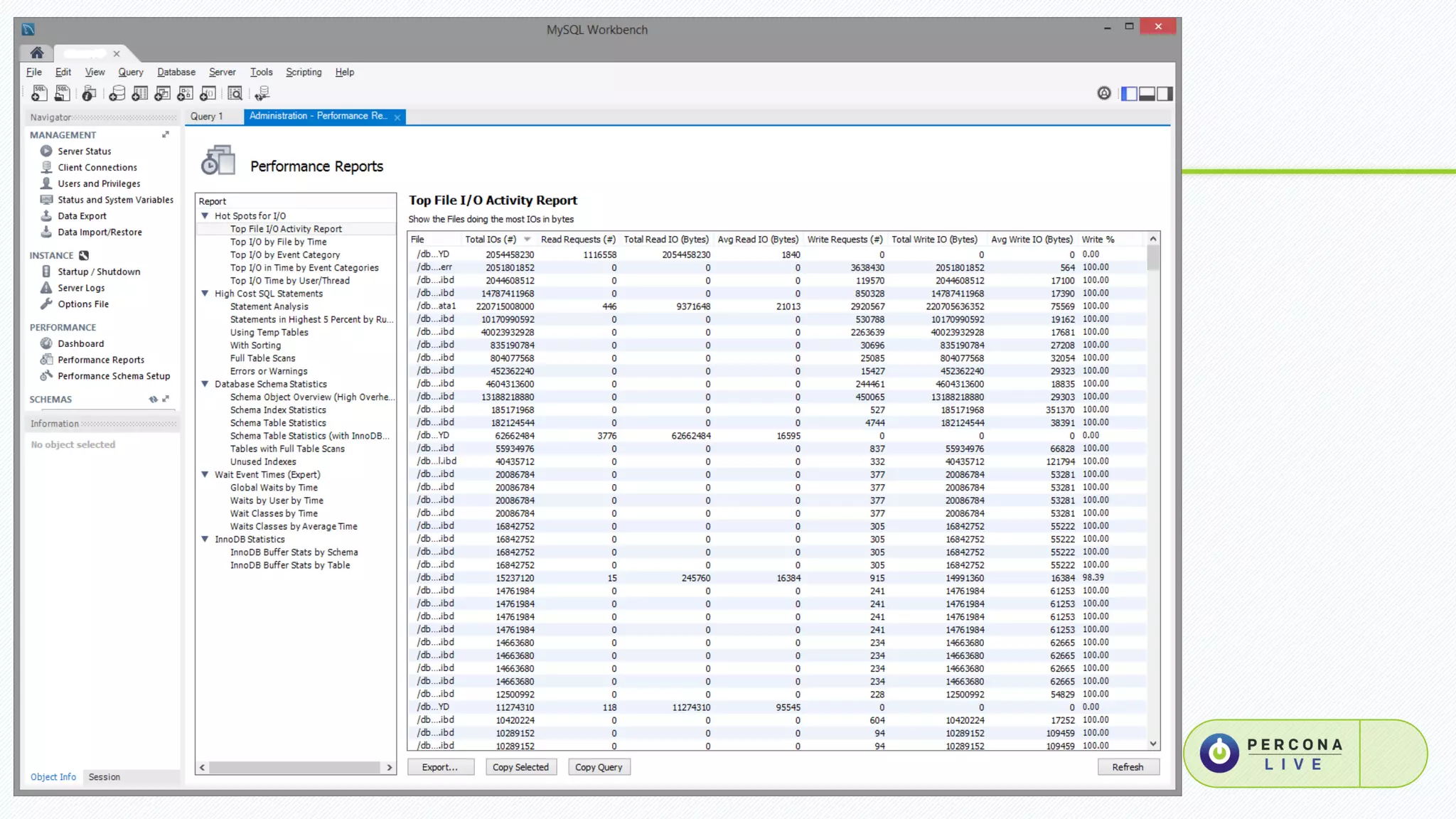The width and height of the screenshot is (1456, 819).
Task: Click the report tree horizontal scrollbar
Action: click(x=295, y=768)
